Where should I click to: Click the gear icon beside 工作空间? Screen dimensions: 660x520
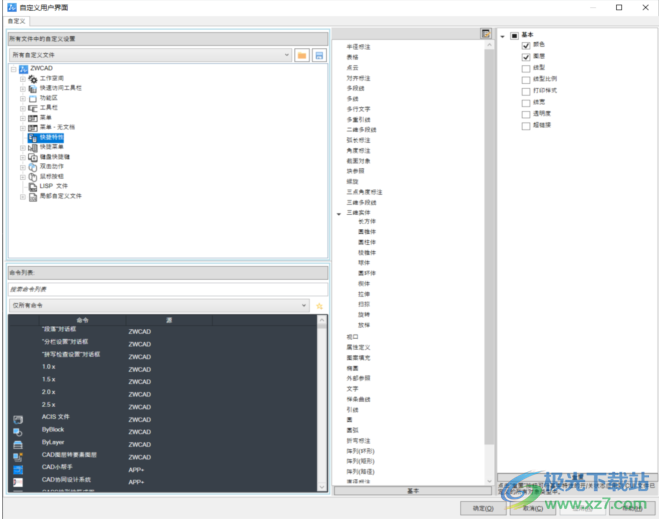[33, 79]
